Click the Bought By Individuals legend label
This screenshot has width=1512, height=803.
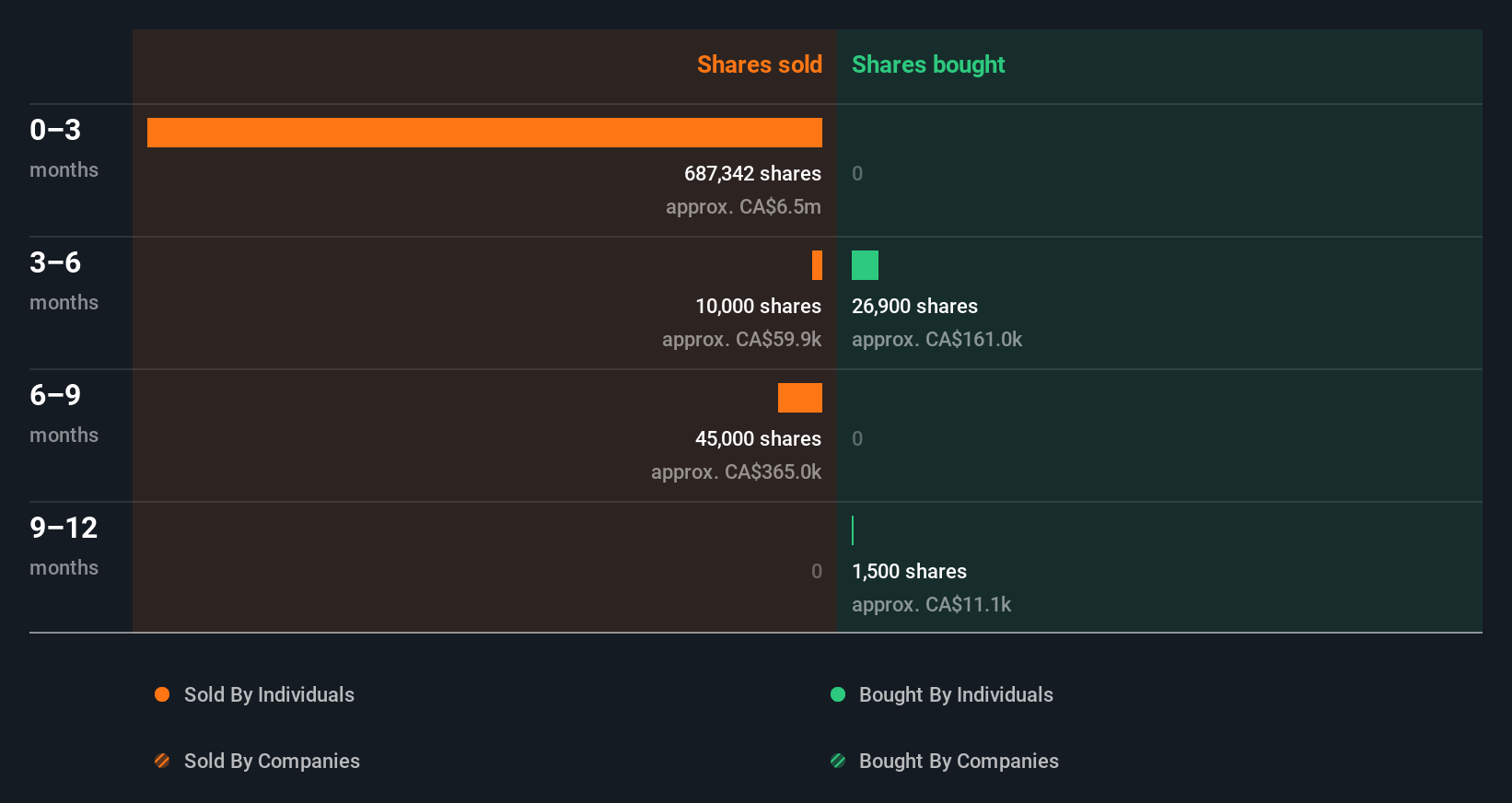[956, 694]
